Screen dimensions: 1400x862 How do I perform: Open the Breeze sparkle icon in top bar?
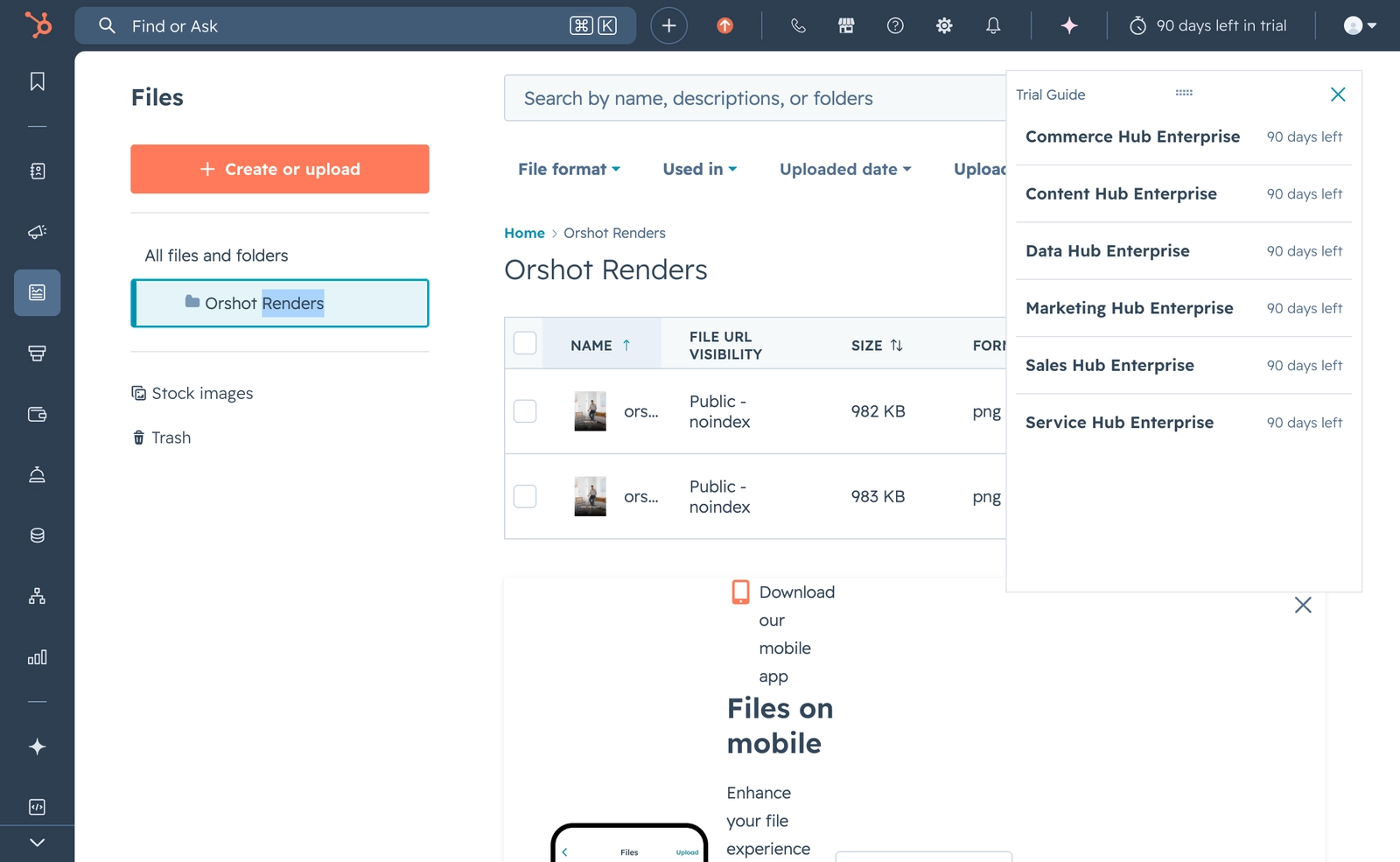coord(1069,25)
